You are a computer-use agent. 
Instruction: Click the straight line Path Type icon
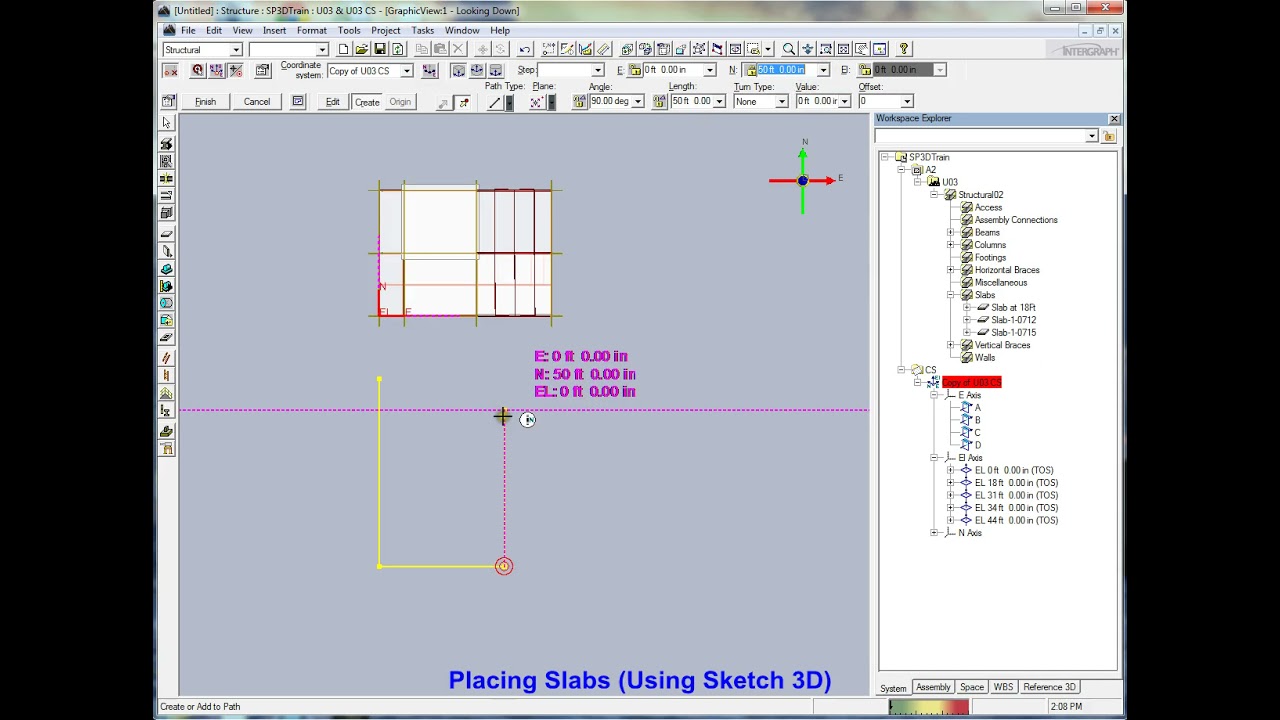point(494,102)
